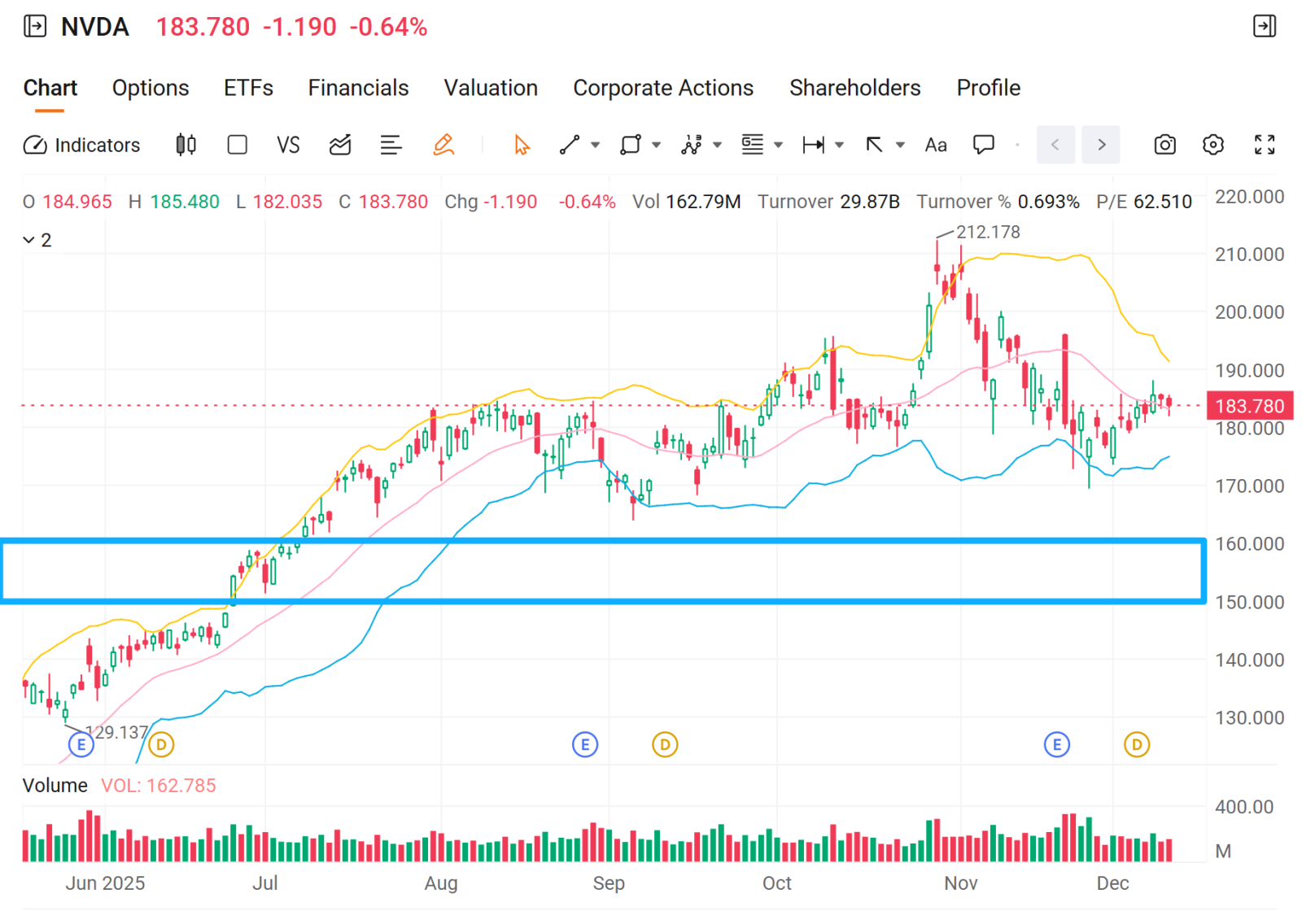Click the Volume panel label
Image resolution: width=1302 pixels, height=924 pixels.
click(55, 786)
